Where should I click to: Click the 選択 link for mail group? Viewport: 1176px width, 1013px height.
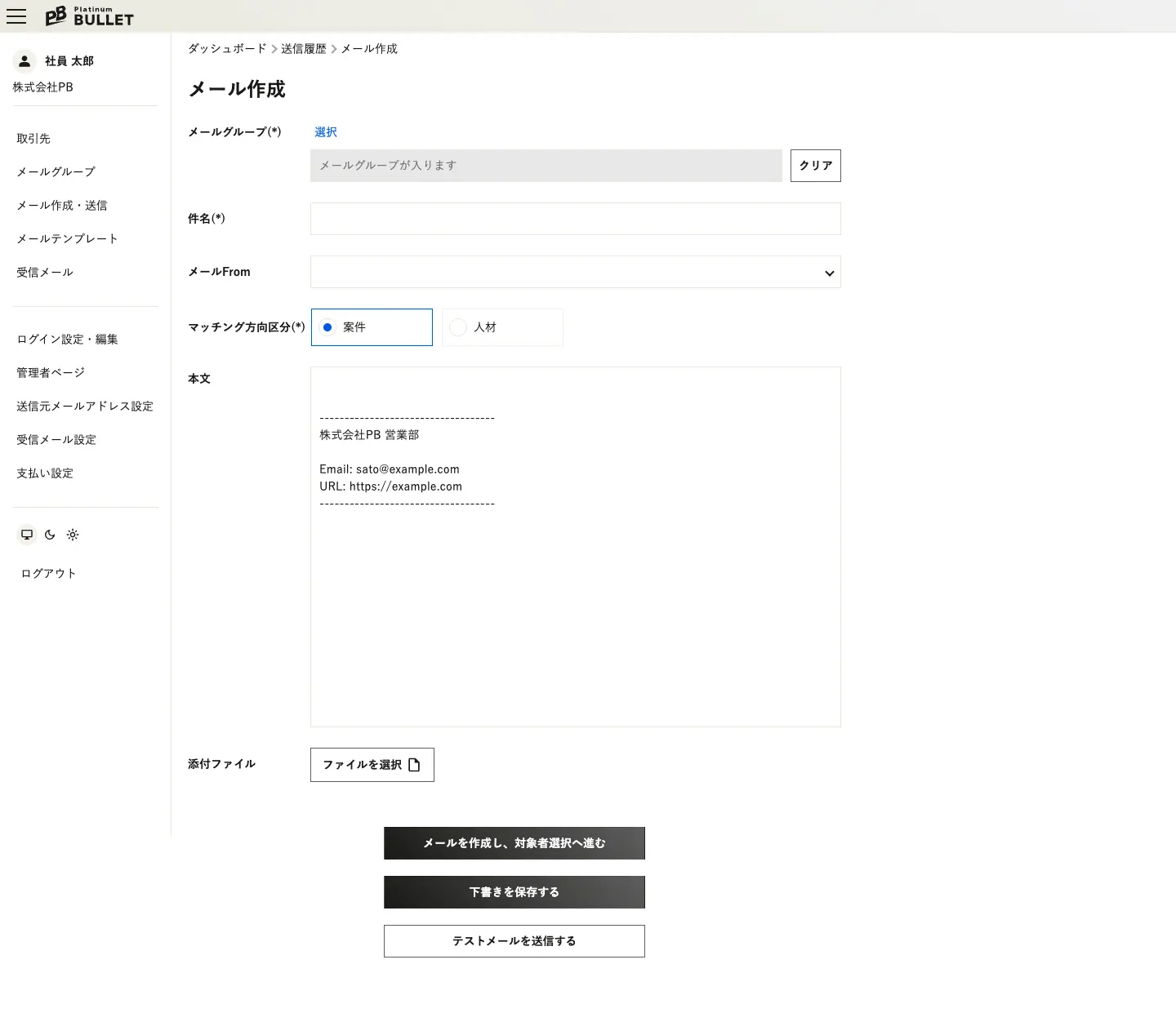click(325, 132)
